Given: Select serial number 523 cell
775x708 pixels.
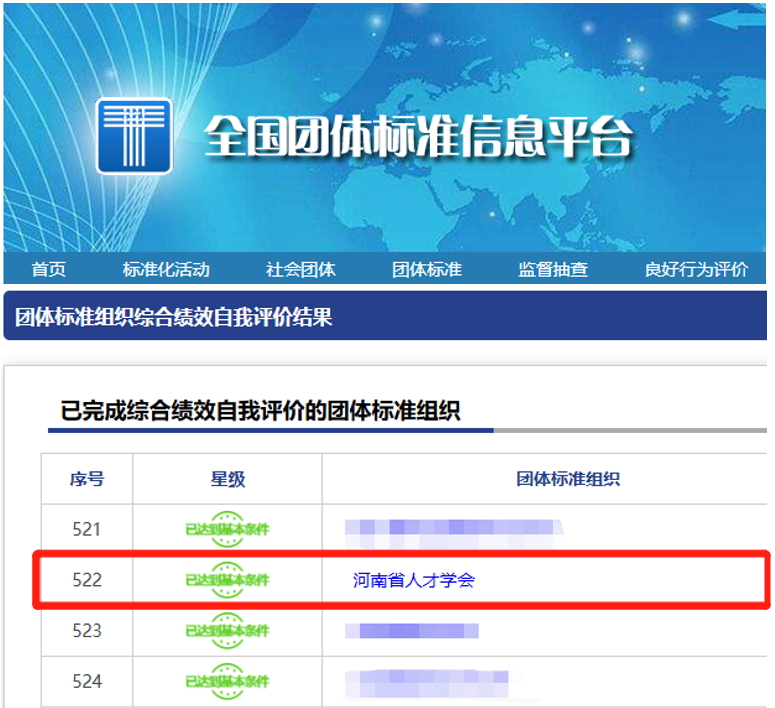Looking at the screenshot, I should click(87, 631).
